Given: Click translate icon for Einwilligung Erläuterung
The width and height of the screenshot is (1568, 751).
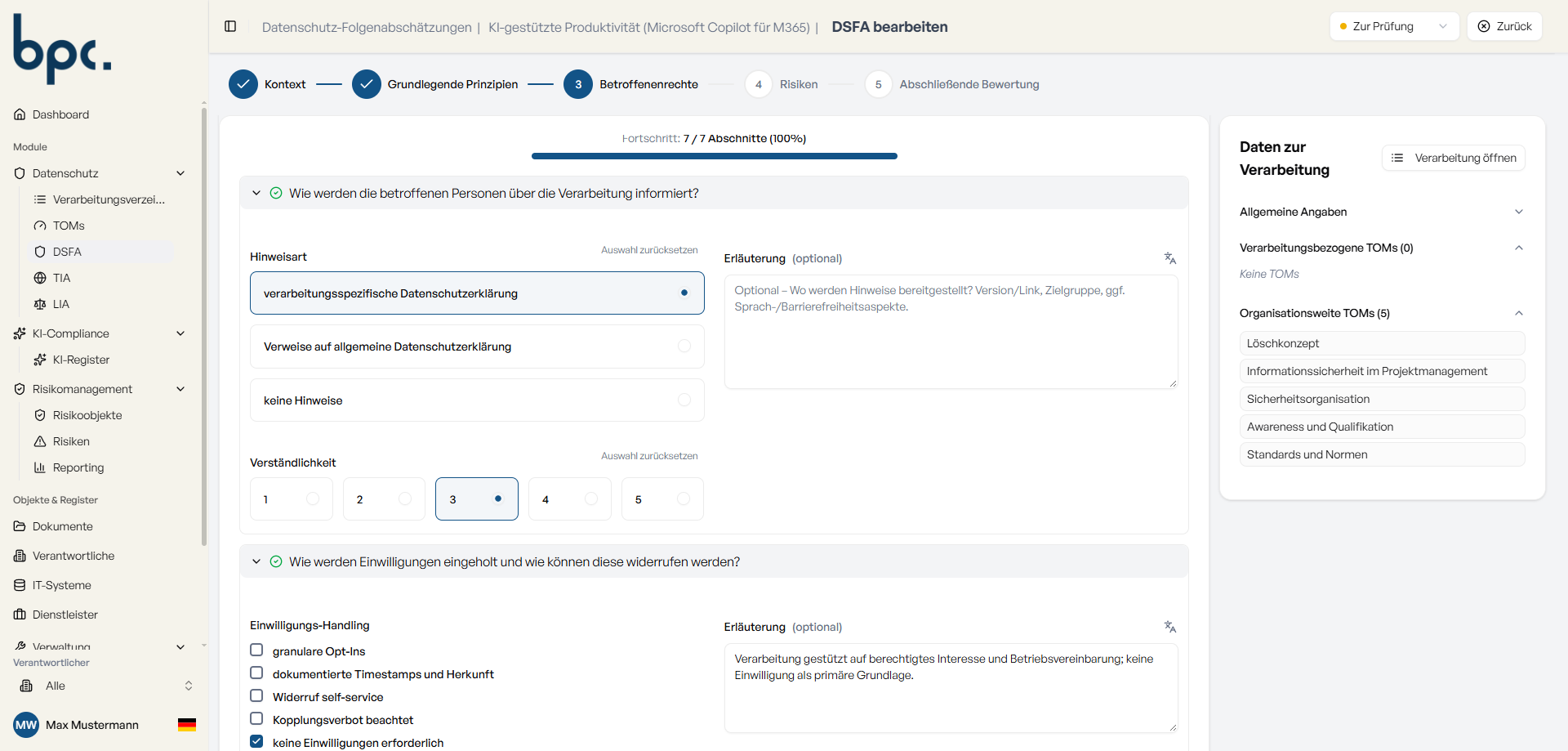Looking at the screenshot, I should pos(1170,627).
